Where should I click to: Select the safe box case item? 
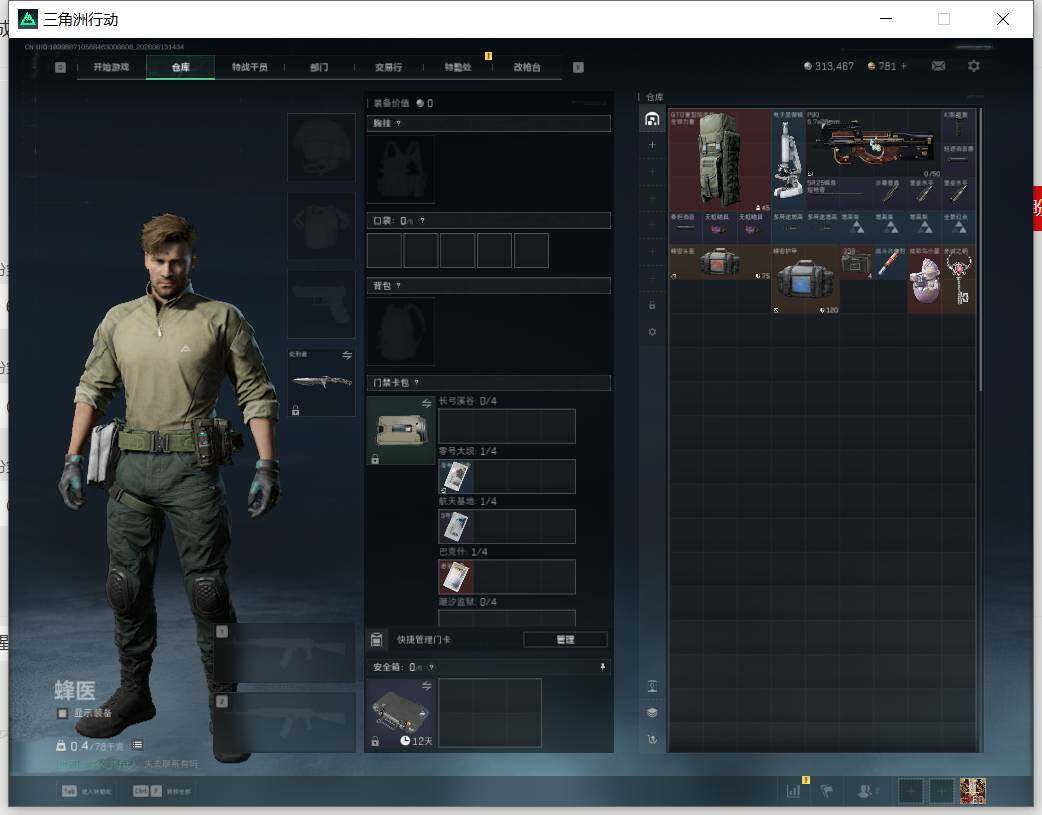pyautogui.click(x=401, y=713)
